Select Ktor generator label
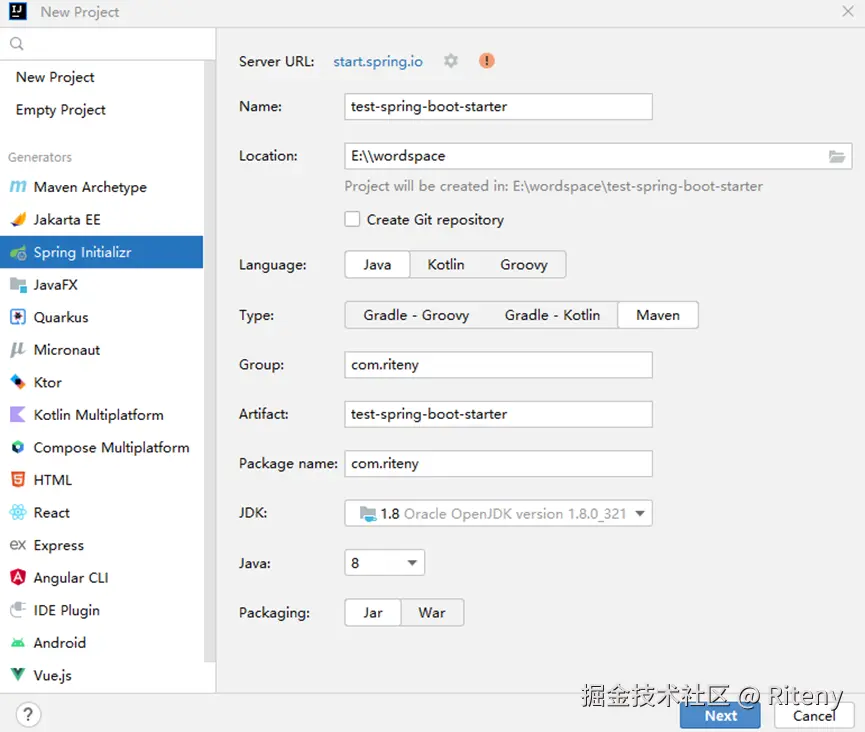The width and height of the screenshot is (865, 732). [x=47, y=382]
